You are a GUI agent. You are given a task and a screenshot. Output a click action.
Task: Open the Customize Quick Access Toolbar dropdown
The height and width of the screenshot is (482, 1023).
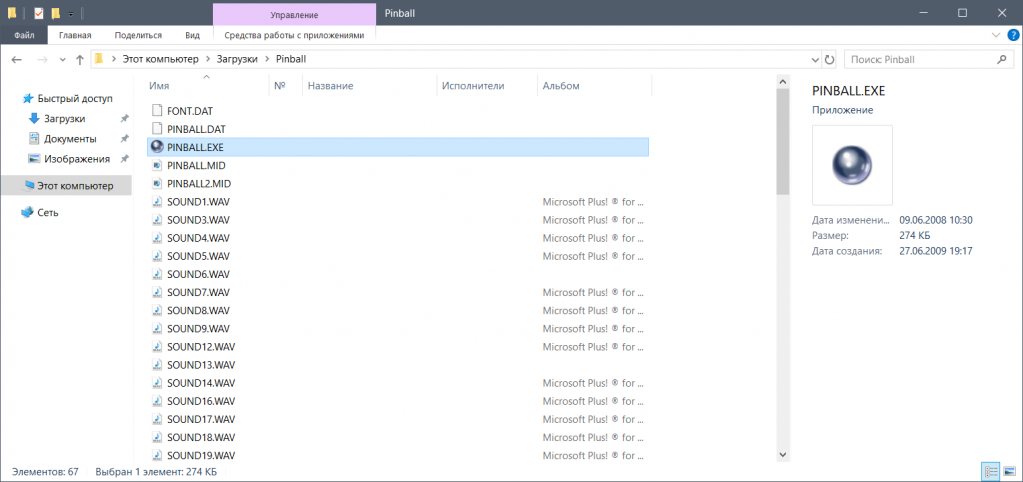(71, 13)
